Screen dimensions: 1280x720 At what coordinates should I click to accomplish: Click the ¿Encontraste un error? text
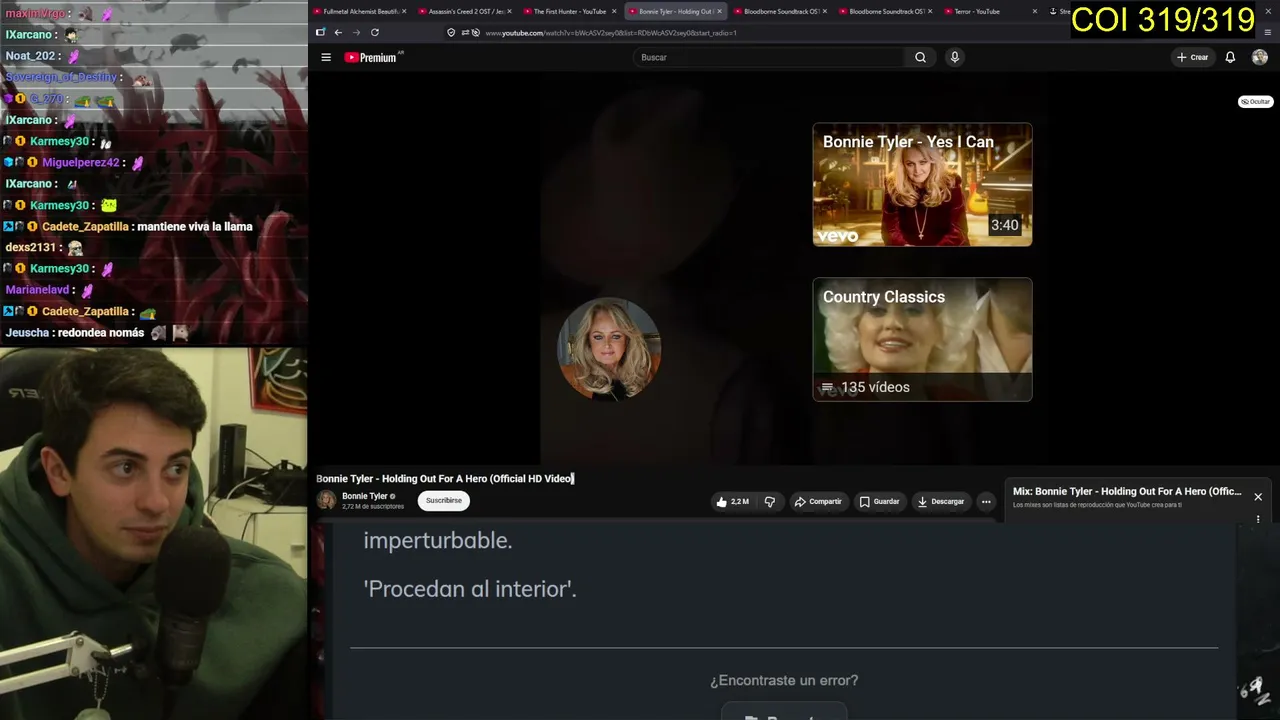click(784, 681)
